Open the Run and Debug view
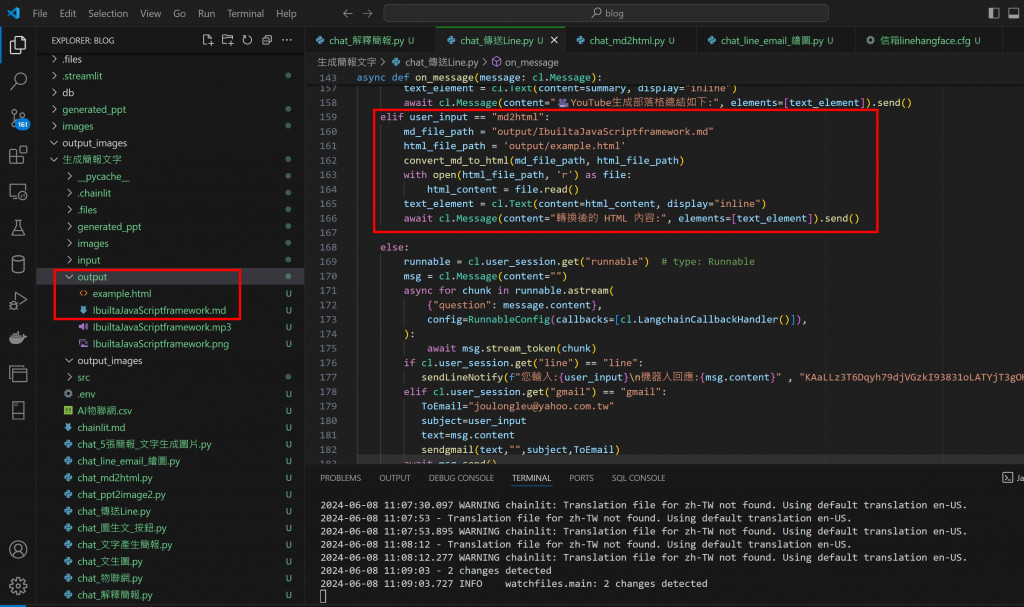Viewport: 1024px width, 607px height. (x=18, y=301)
